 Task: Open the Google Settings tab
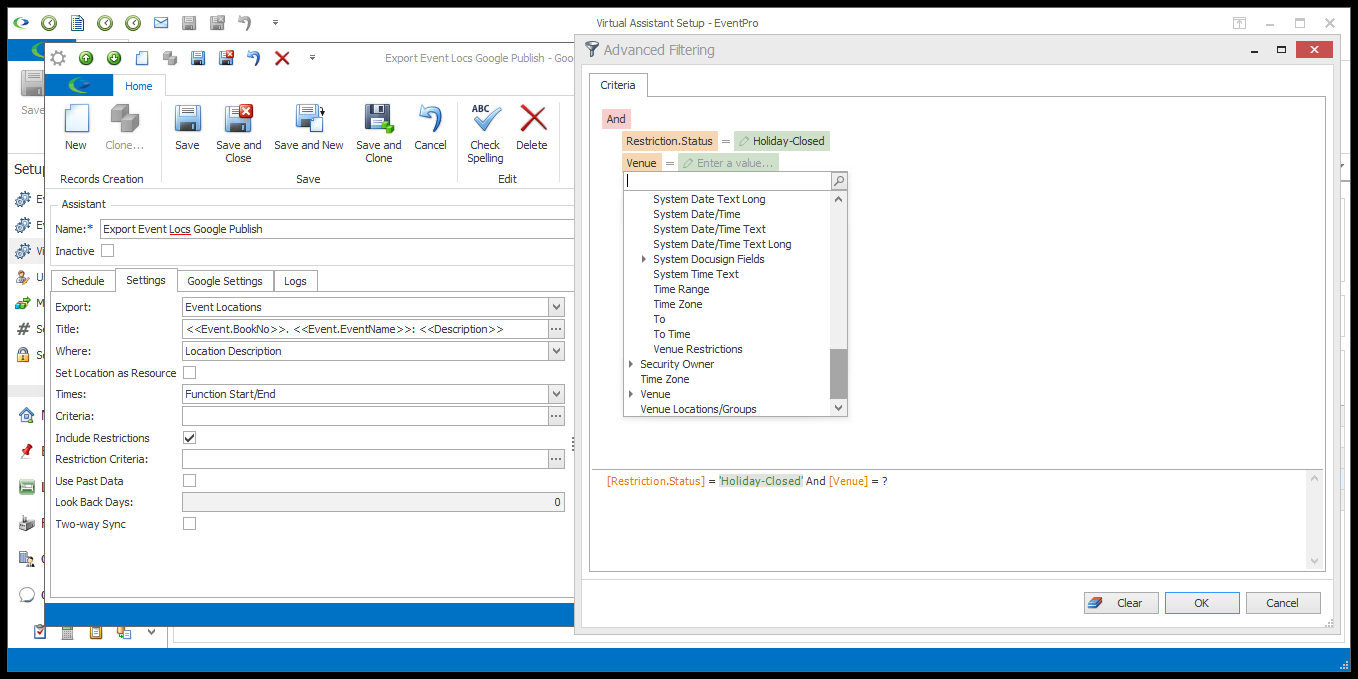pyautogui.click(x=225, y=281)
